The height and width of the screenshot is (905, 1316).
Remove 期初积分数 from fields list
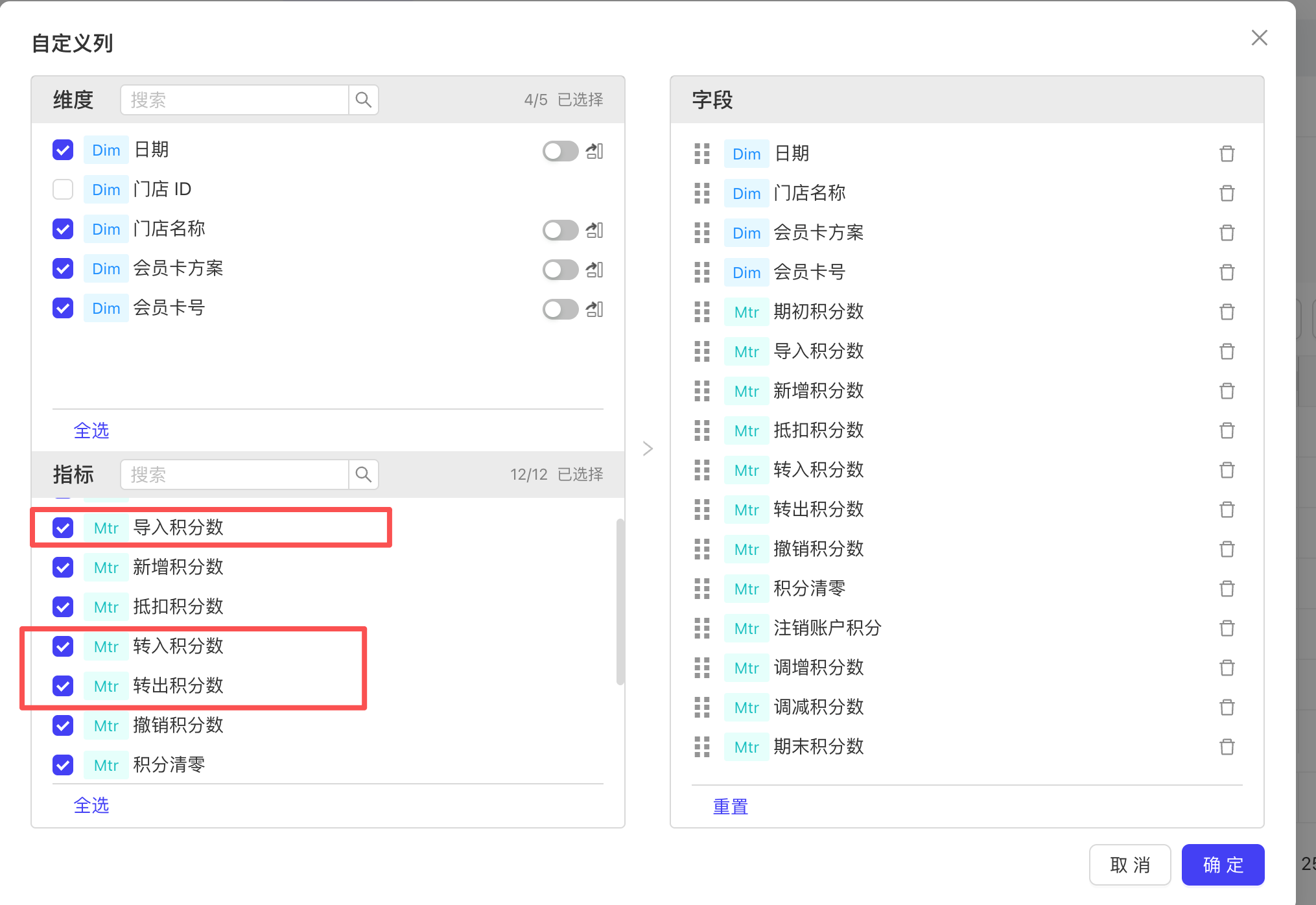(1227, 312)
